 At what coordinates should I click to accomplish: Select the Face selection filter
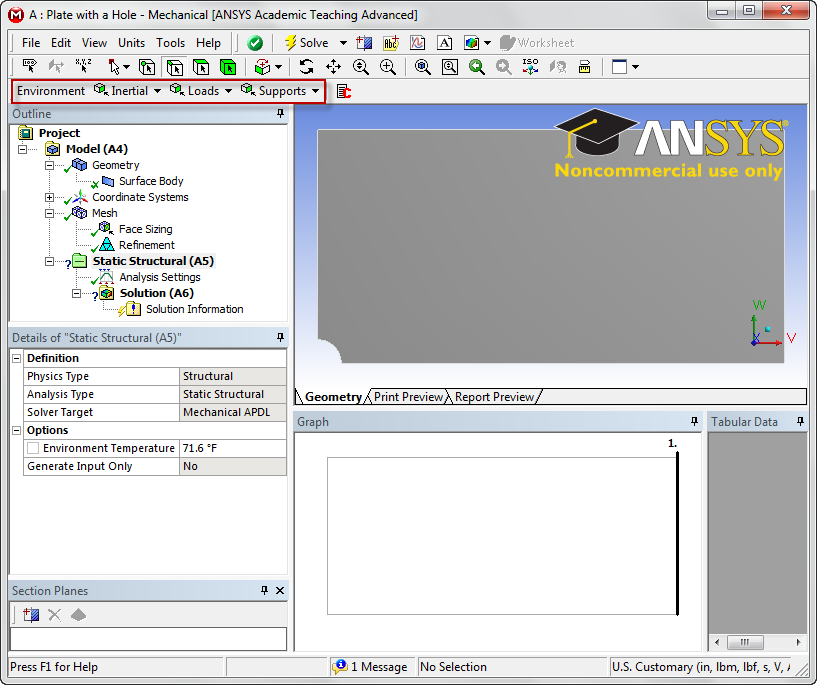(x=201, y=67)
